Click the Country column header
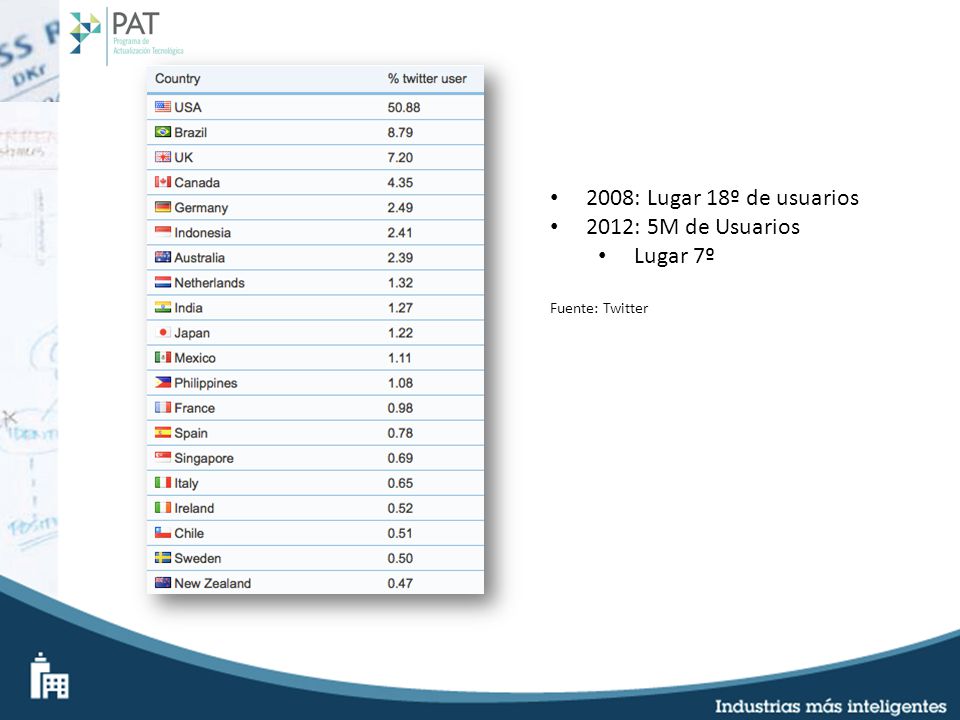The width and height of the screenshot is (960, 720). click(x=178, y=79)
